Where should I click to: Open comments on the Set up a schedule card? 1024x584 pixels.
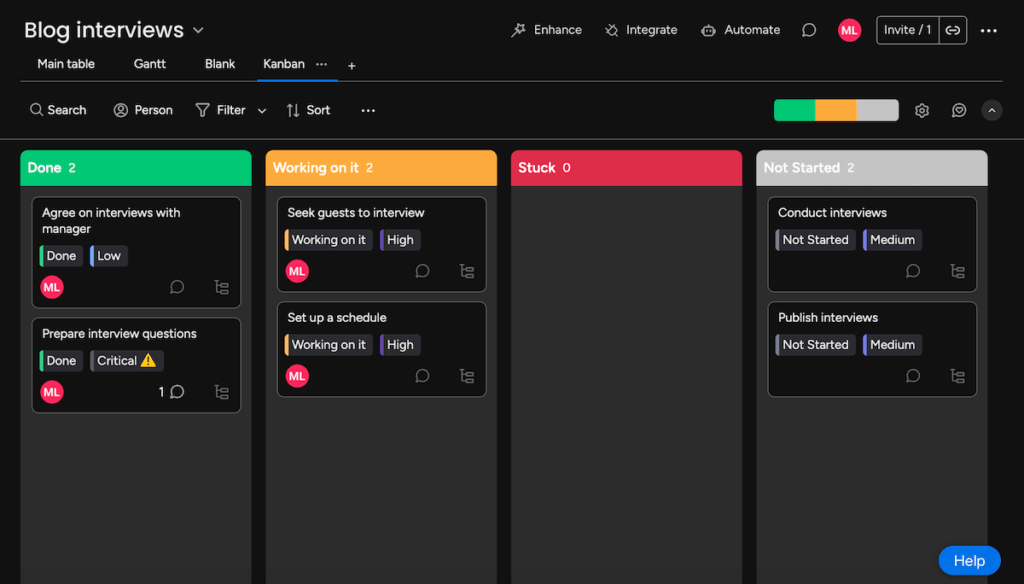[x=421, y=375]
